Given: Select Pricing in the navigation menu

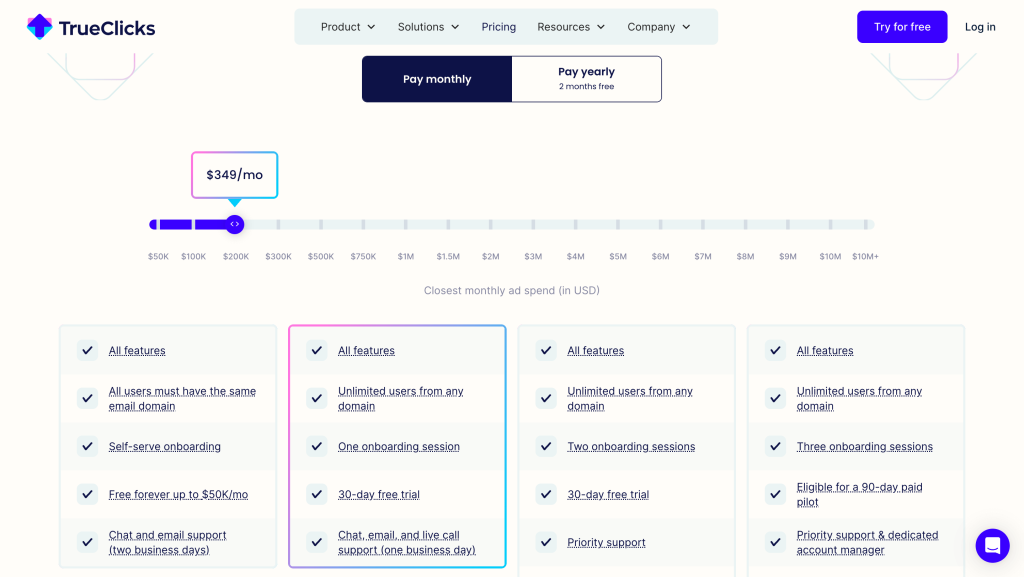Looking at the screenshot, I should 498,27.
